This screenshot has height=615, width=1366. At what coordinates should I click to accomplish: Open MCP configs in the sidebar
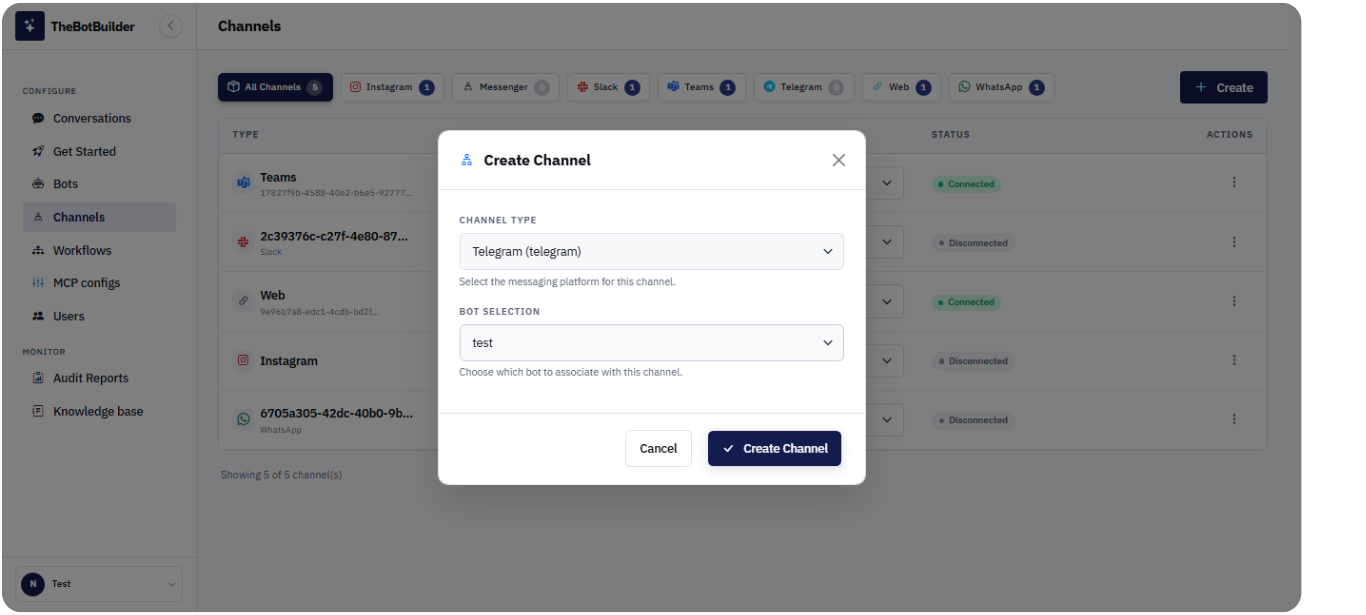point(99,283)
